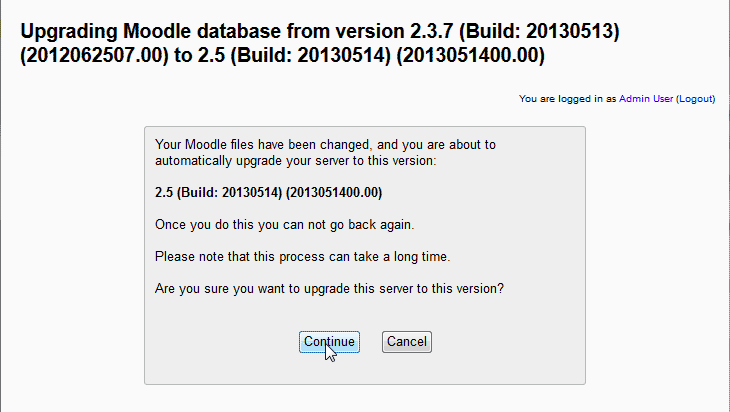Click the Continue button
The width and height of the screenshot is (730, 412).
coord(329,341)
